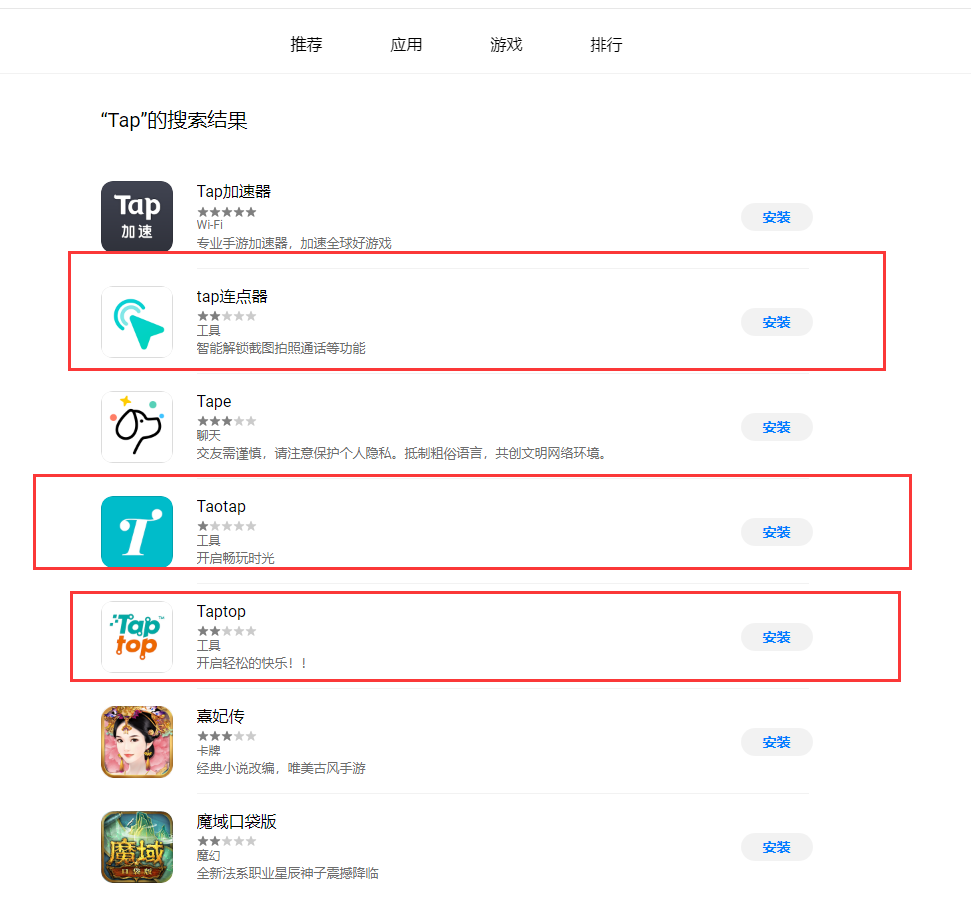Open the Tap加速器 title link
The width and height of the screenshot is (971, 898).
[x=233, y=191]
